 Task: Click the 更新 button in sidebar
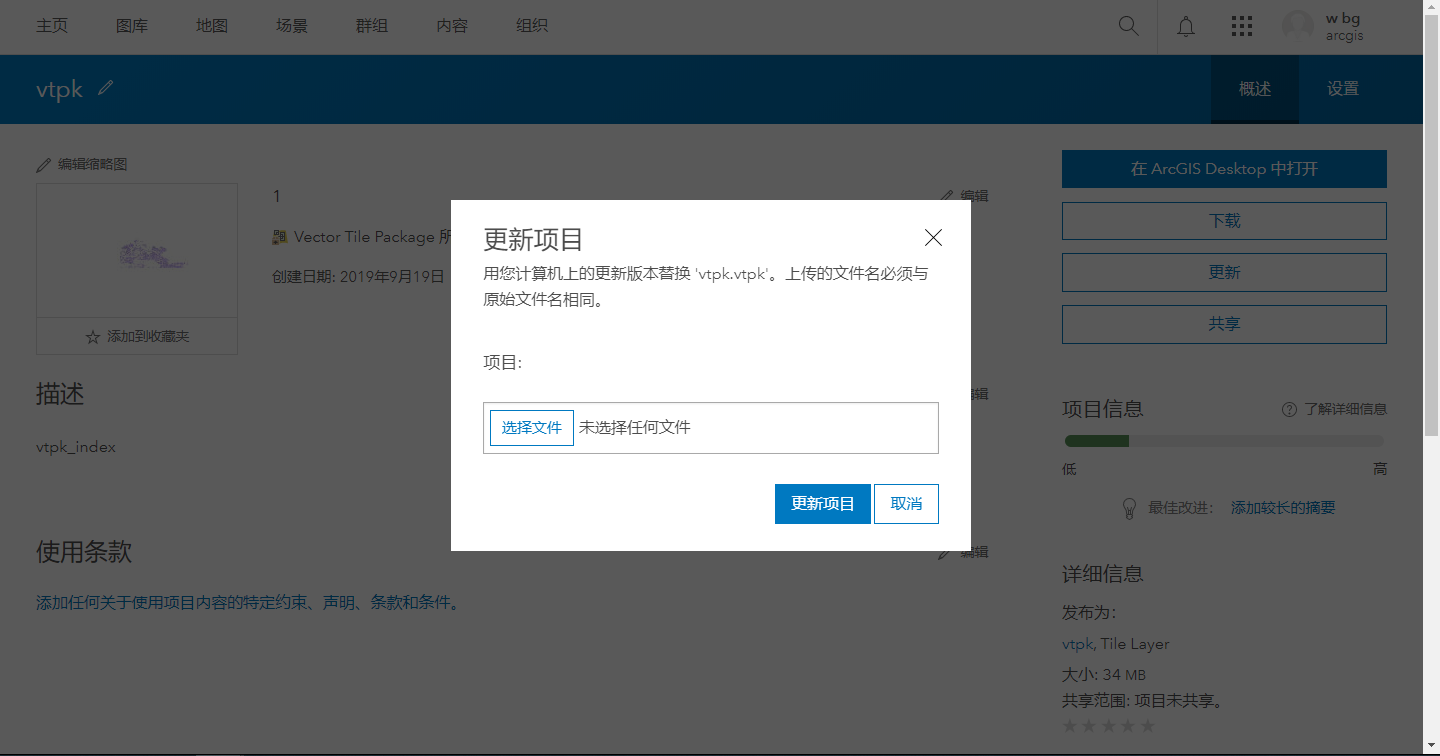point(1224,273)
